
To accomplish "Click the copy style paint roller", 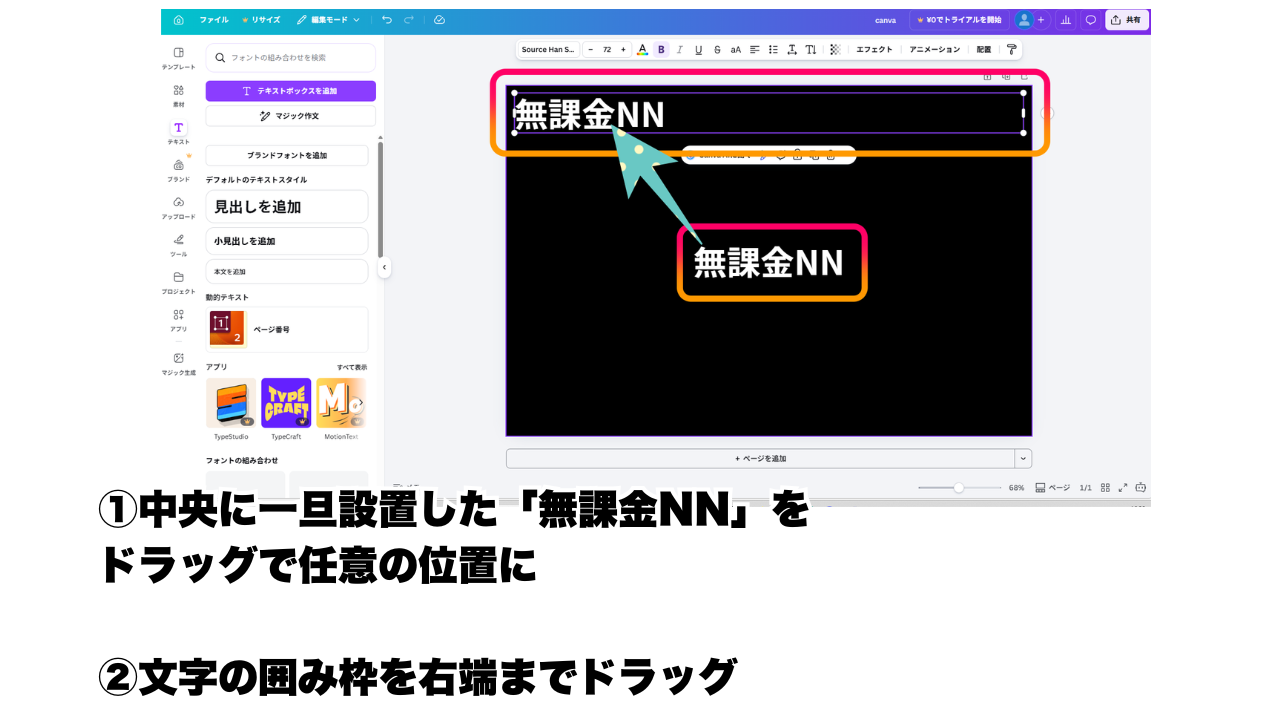I will click(x=1011, y=49).
